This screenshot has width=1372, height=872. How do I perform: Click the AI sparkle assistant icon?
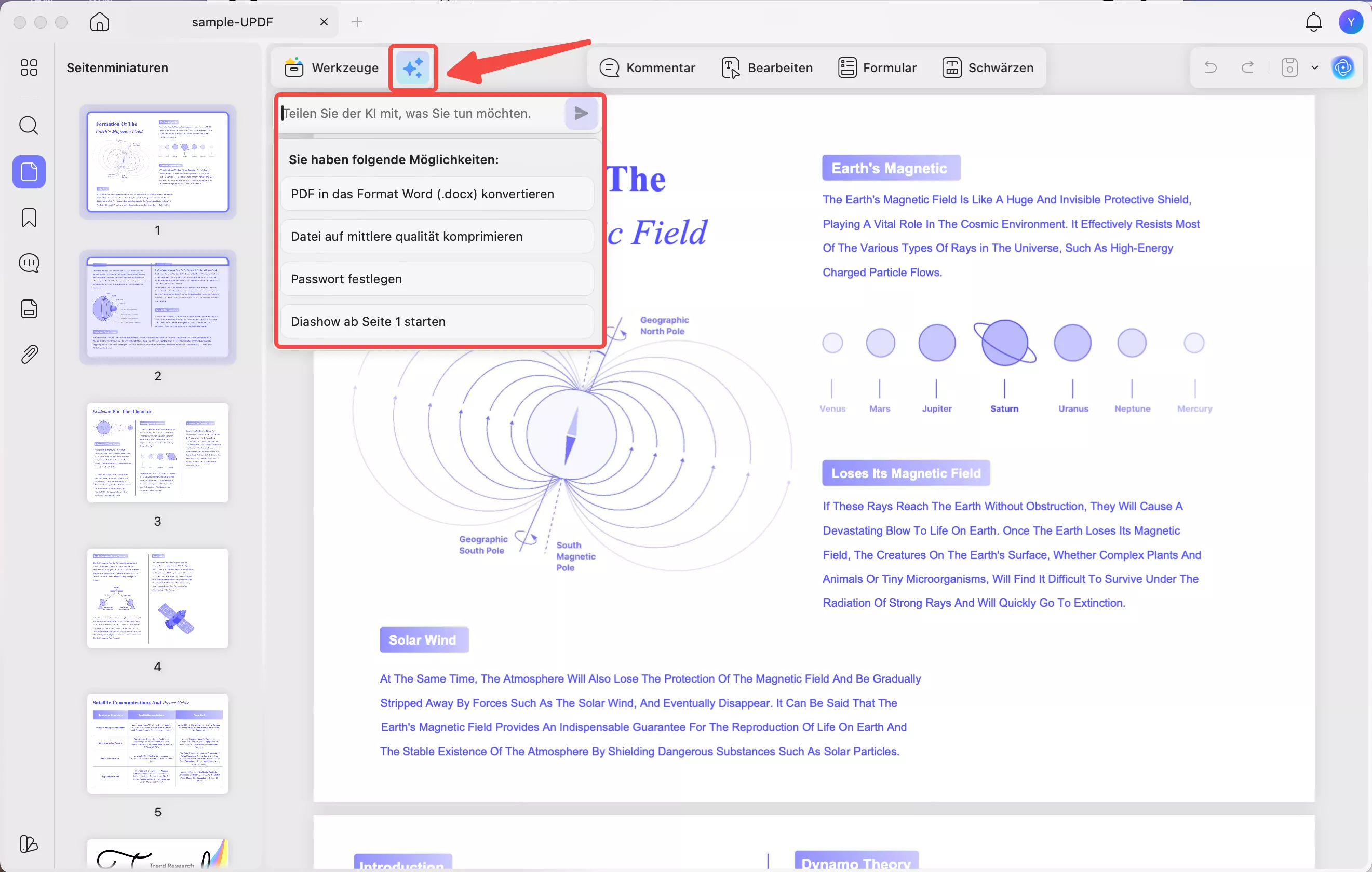click(412, 68)
